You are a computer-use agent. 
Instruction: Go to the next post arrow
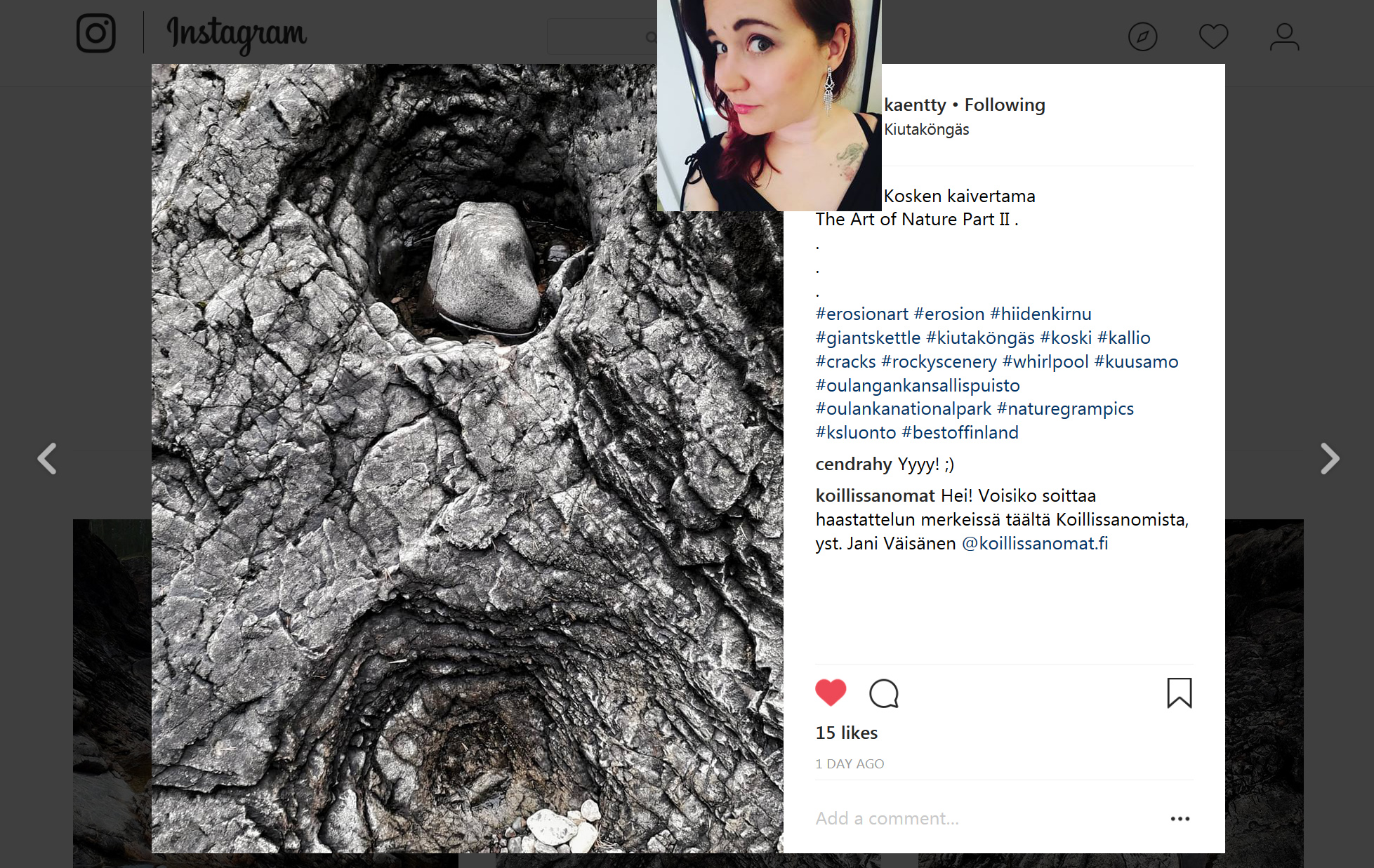click(1330, 459)
